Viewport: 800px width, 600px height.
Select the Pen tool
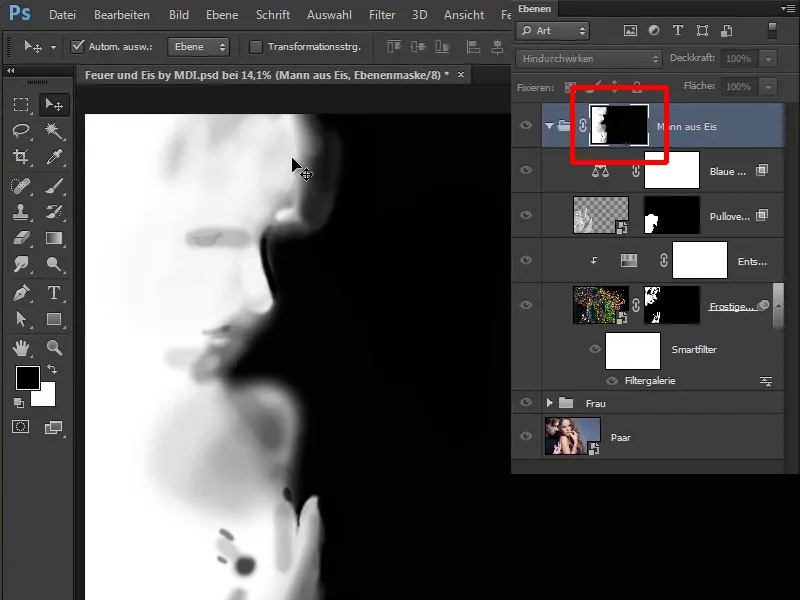pyautogui.click(x=21, y=293)
